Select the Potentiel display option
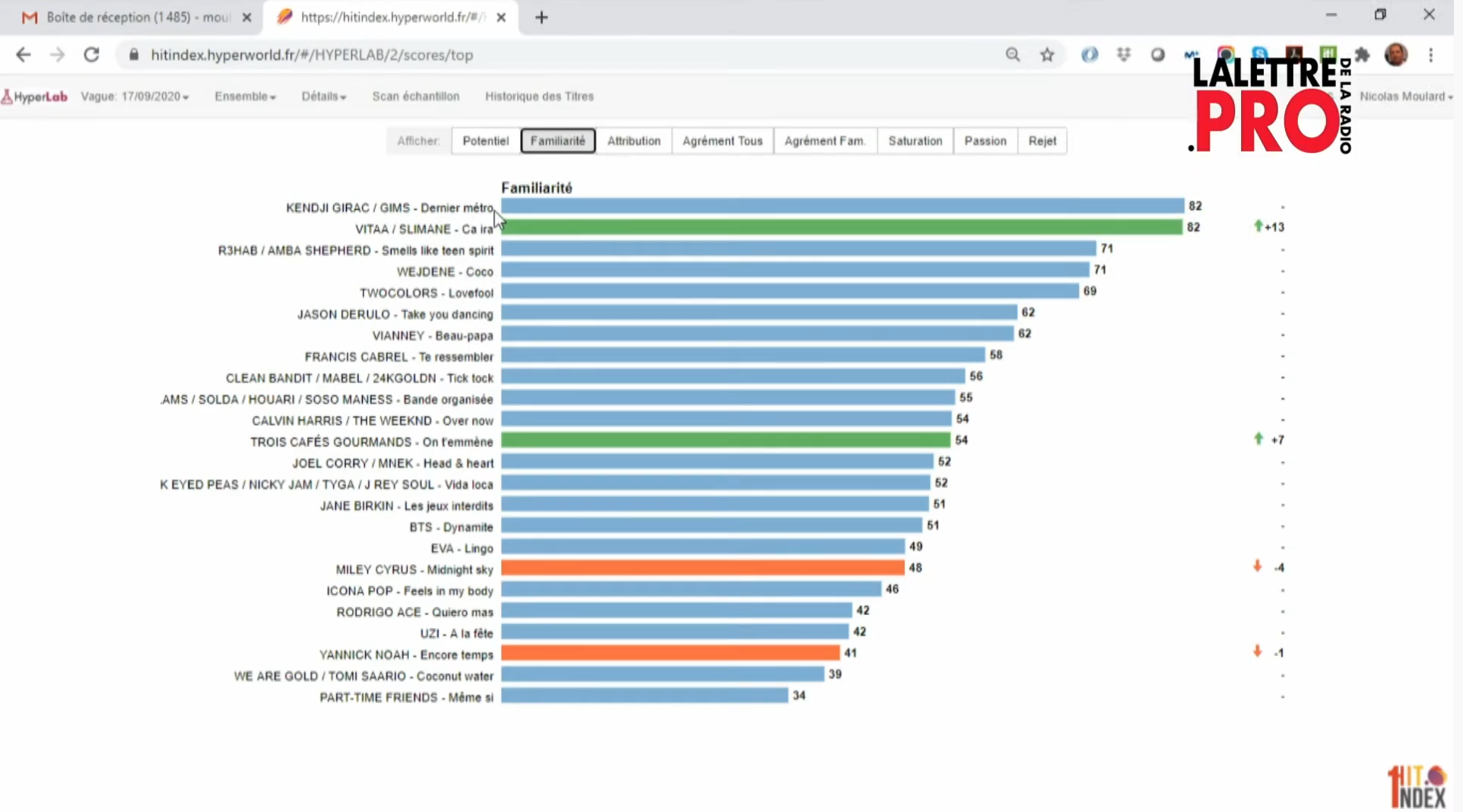Screen dimensions: 1463x812 (x=485, y=141)
